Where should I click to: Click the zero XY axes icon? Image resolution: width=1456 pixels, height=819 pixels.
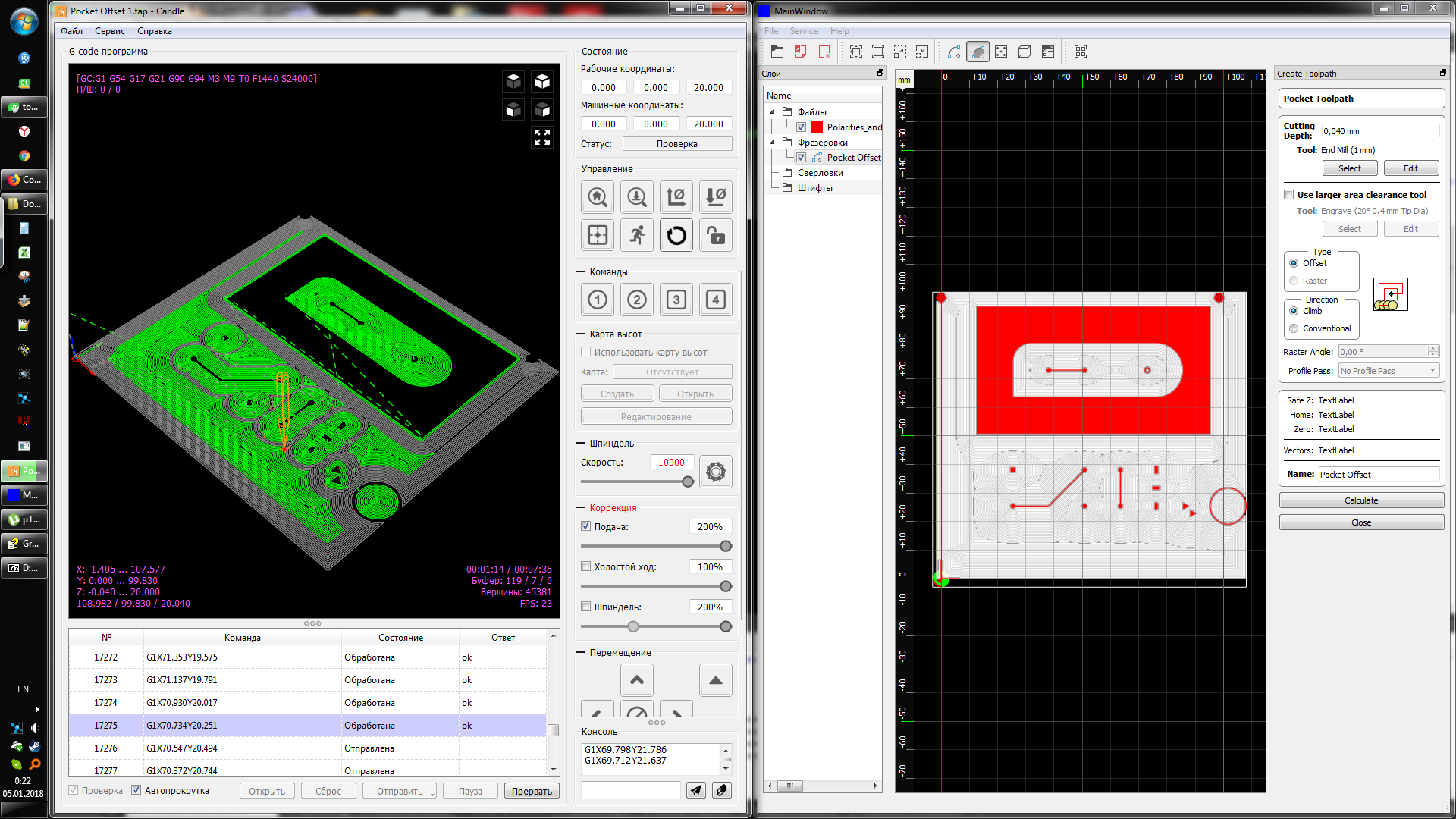pyautogui.click(x=676, y=197)
